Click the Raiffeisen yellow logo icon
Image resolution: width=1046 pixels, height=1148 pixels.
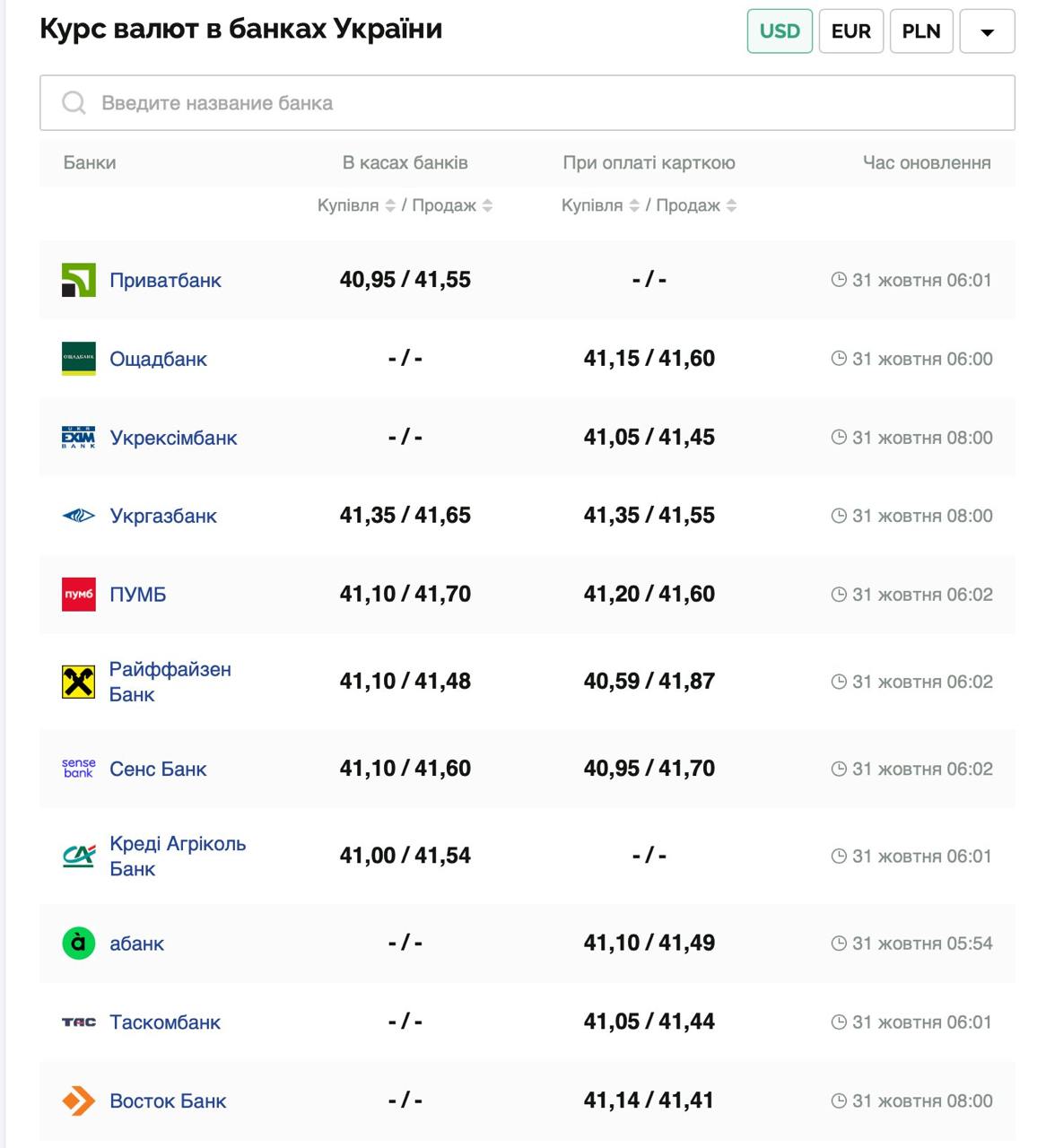coord(78,682)
